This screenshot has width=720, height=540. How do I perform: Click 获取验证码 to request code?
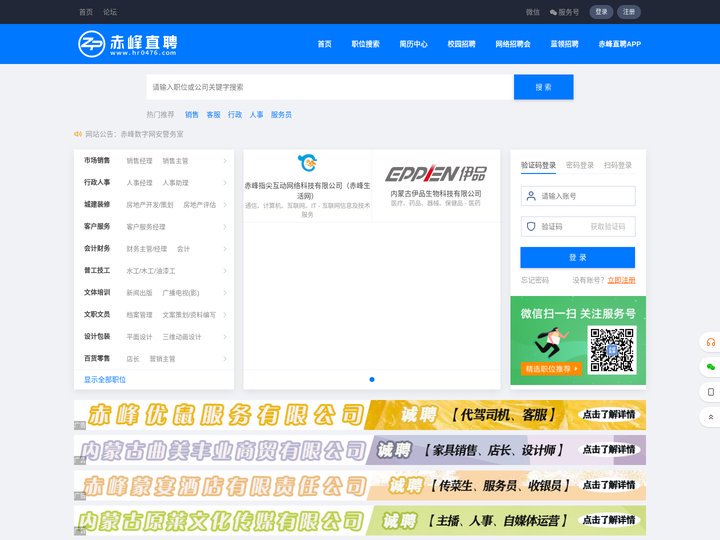(608, 226)
